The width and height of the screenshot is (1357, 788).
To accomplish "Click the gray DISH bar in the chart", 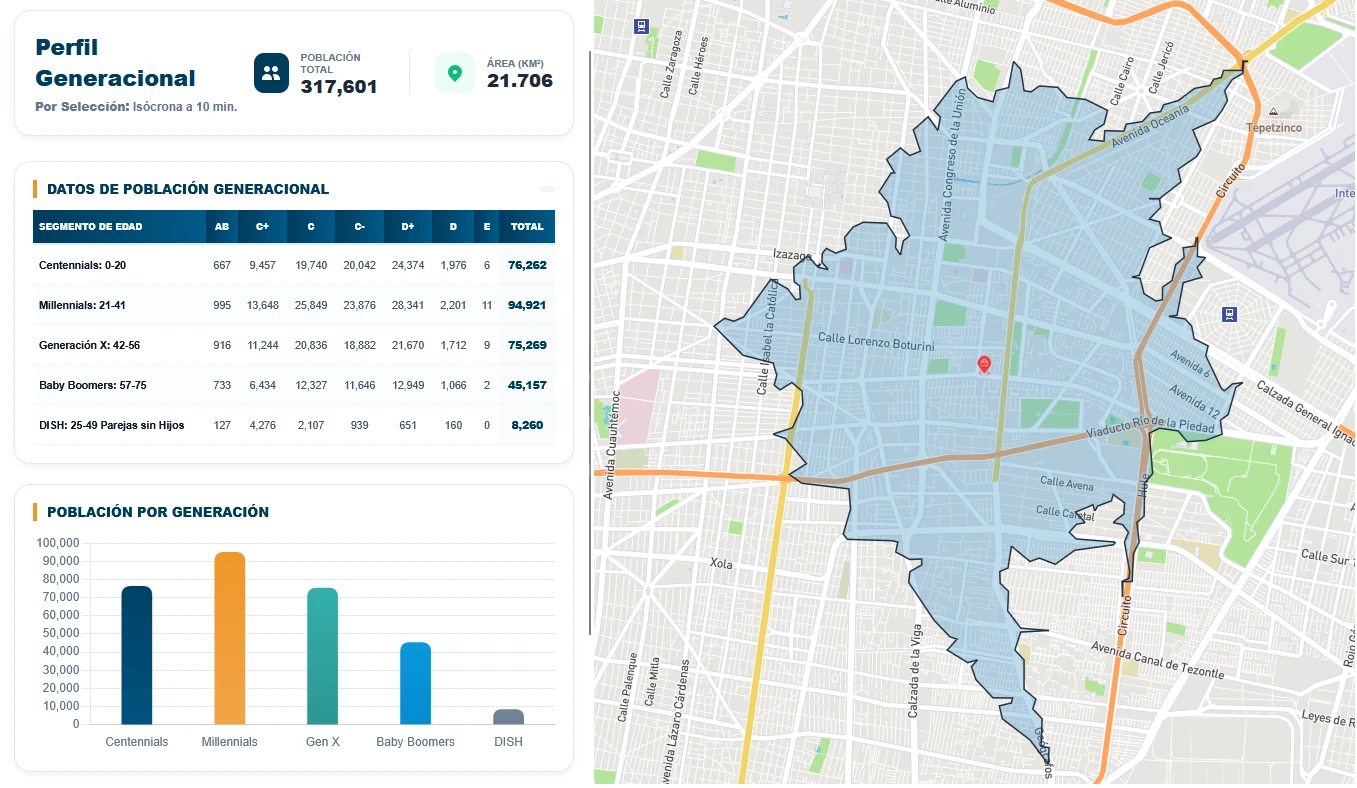I will click(x=509, y=717).
